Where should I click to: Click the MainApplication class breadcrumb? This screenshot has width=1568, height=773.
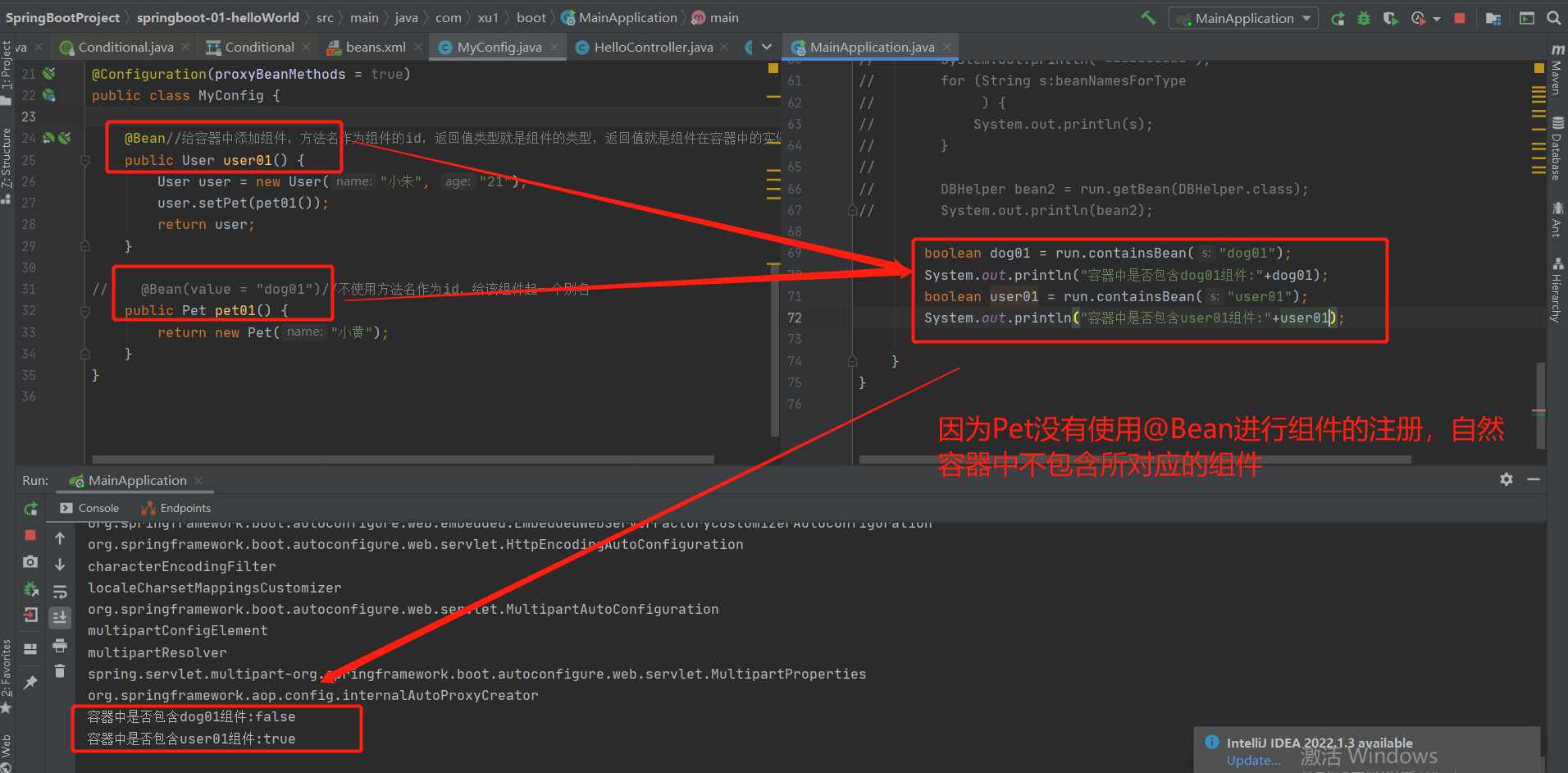(619, 17)
